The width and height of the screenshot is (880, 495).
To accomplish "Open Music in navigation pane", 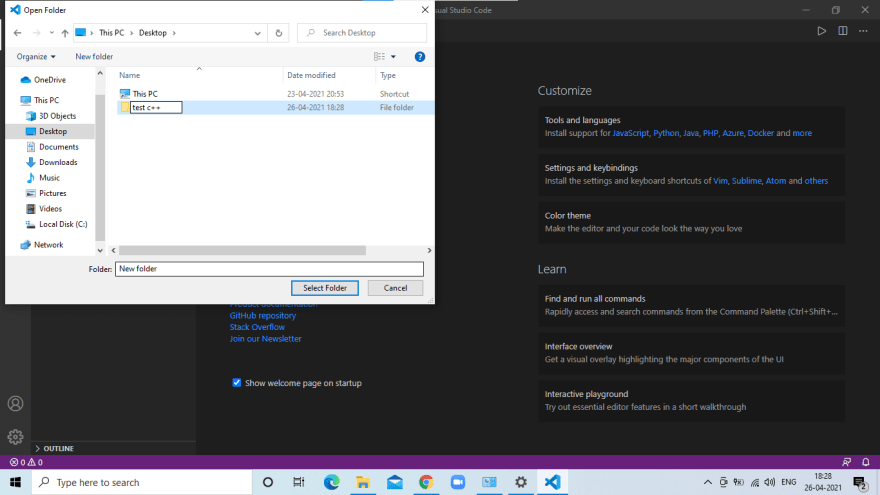I will tap(43, 178).
